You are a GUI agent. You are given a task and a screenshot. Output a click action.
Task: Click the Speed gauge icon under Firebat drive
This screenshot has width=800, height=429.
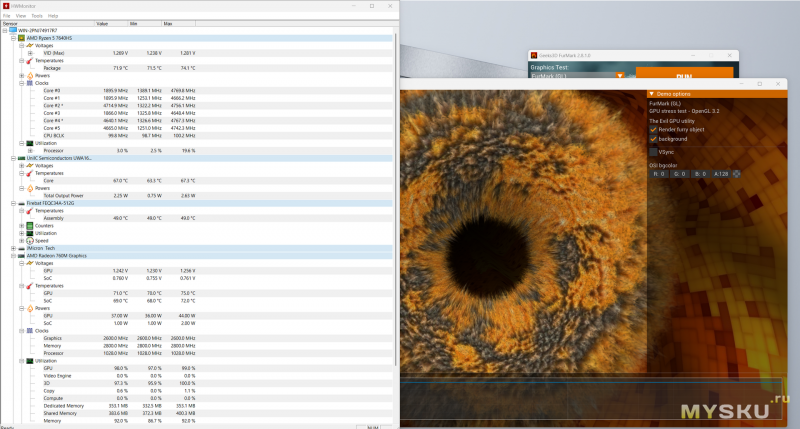[x=29, y=240]
